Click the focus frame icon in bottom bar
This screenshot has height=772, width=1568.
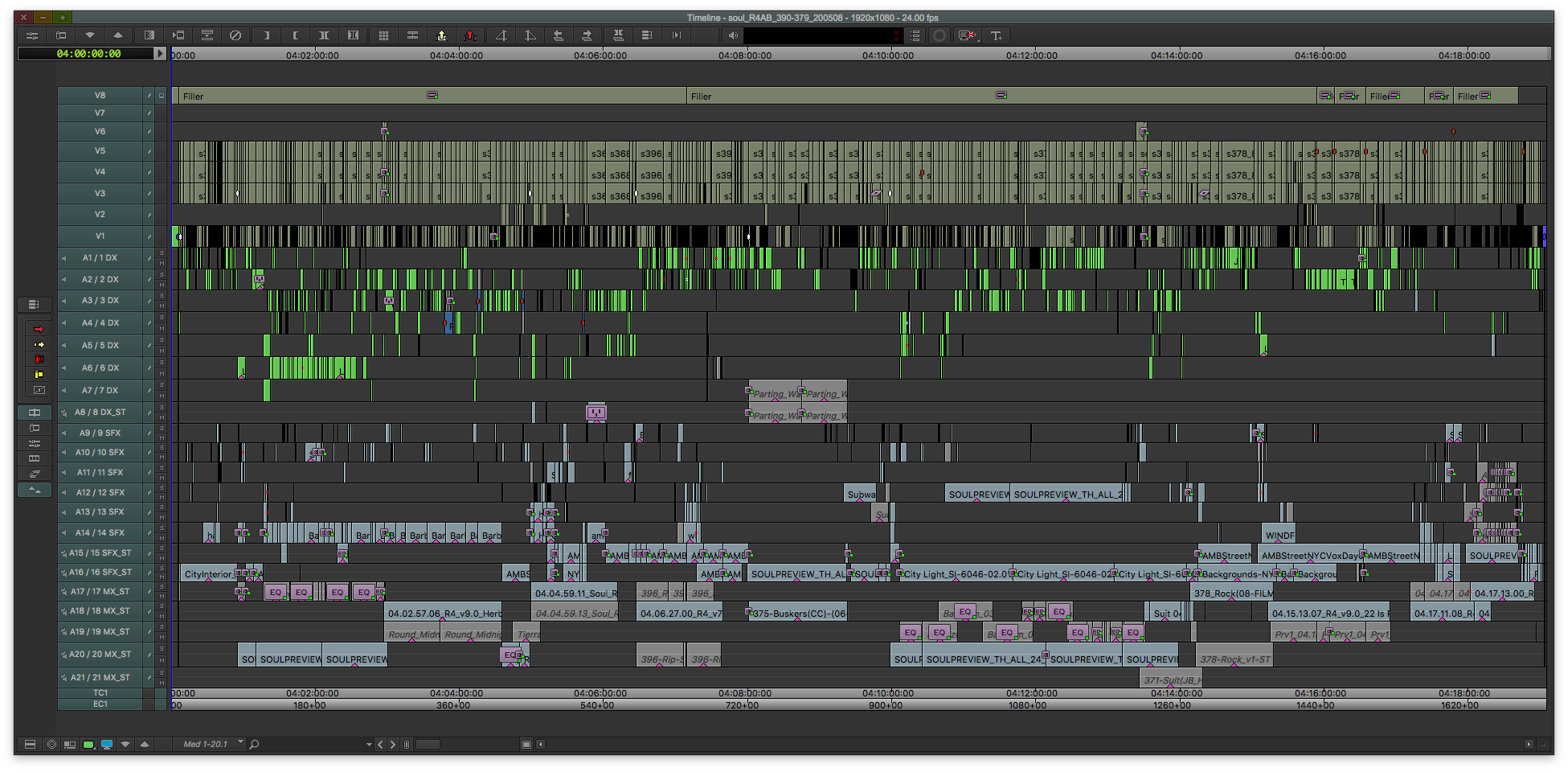click(x=526, y=745)
